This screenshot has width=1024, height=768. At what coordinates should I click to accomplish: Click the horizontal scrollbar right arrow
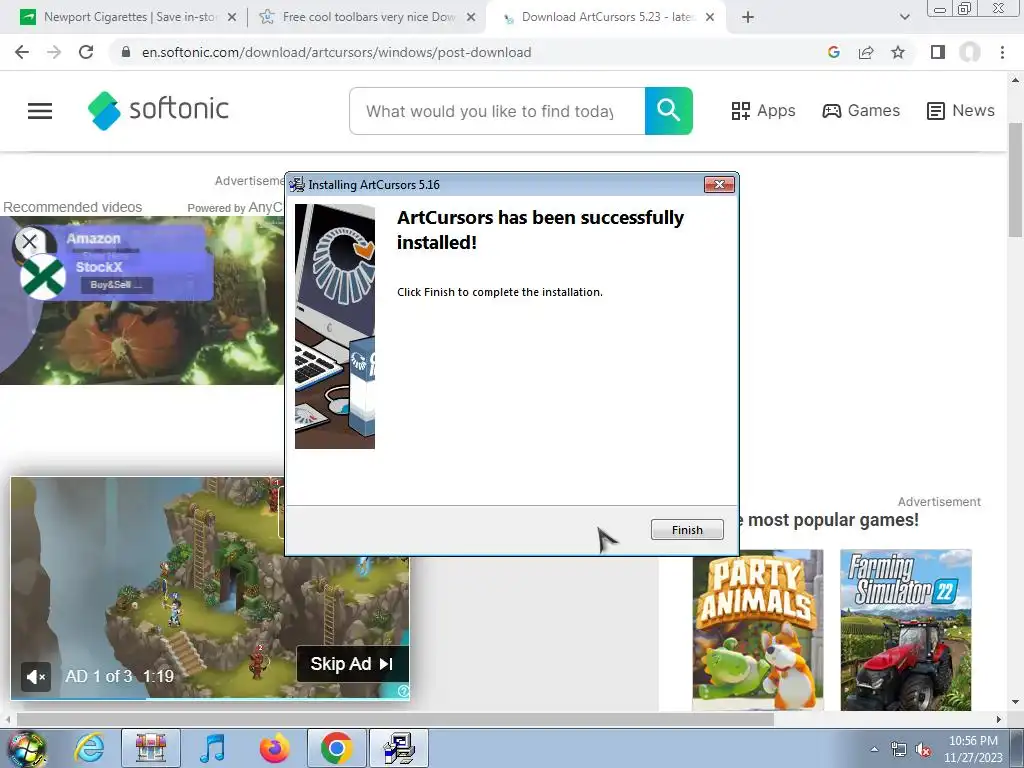[x=999, y=720]
